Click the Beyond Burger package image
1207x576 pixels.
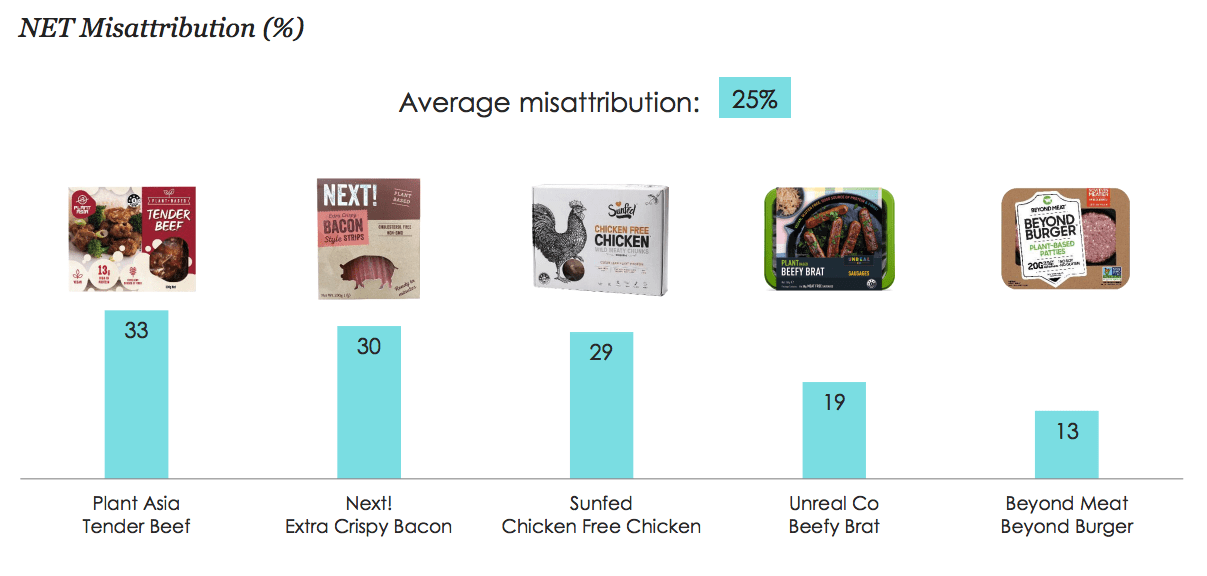click(1066, 239)
